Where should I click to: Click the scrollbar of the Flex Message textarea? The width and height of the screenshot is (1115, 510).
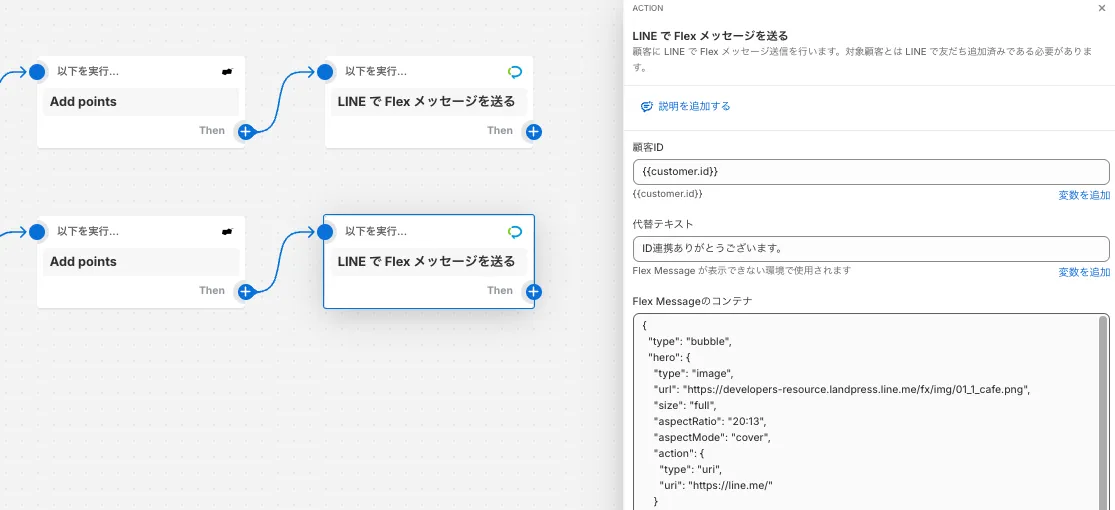[x=1104, y=413]
